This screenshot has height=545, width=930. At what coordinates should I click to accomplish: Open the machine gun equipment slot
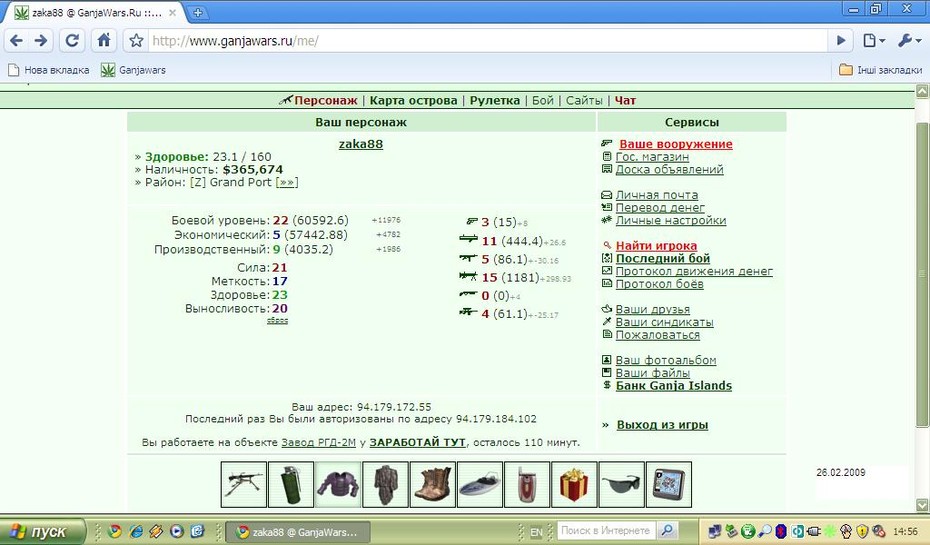244,485
